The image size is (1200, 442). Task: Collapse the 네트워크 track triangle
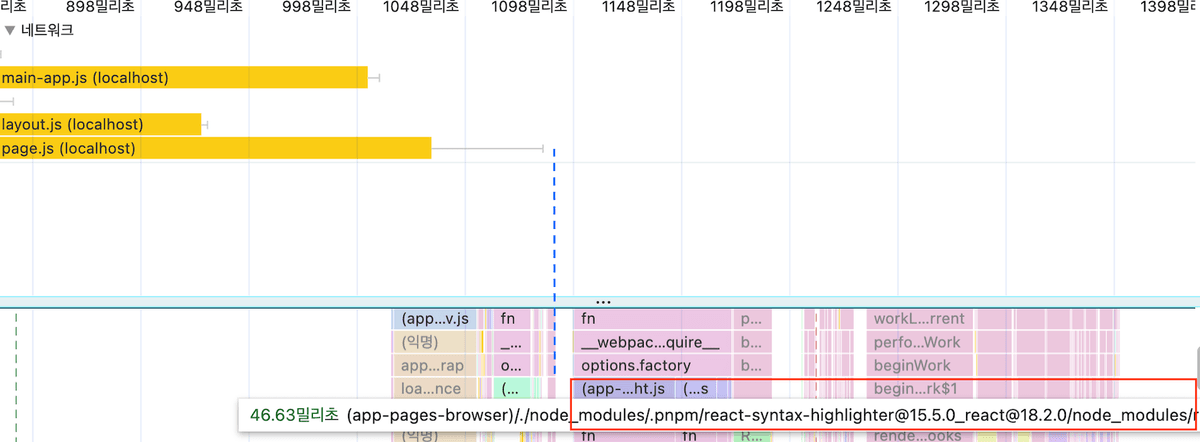point(10,31)
